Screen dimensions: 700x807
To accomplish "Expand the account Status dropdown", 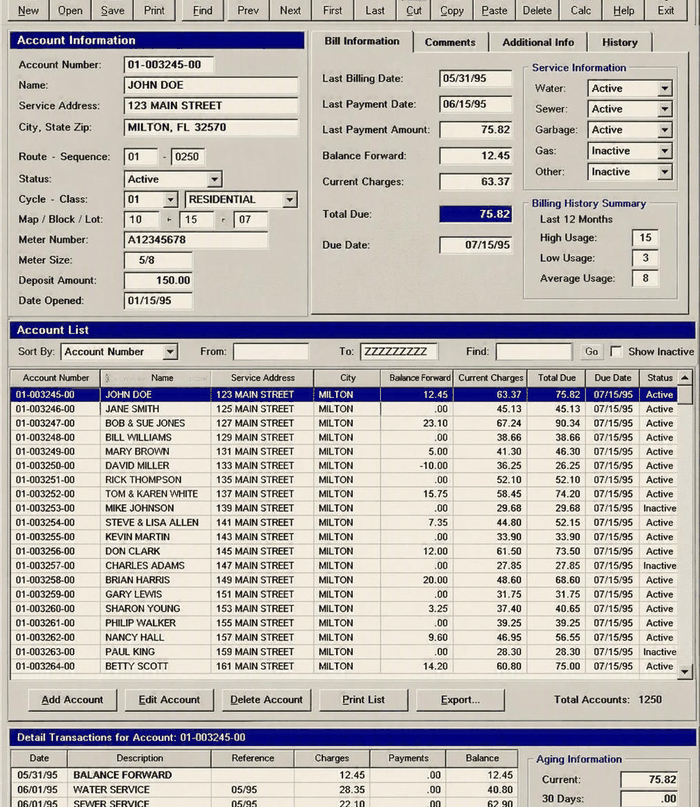I will coord(214,179).
